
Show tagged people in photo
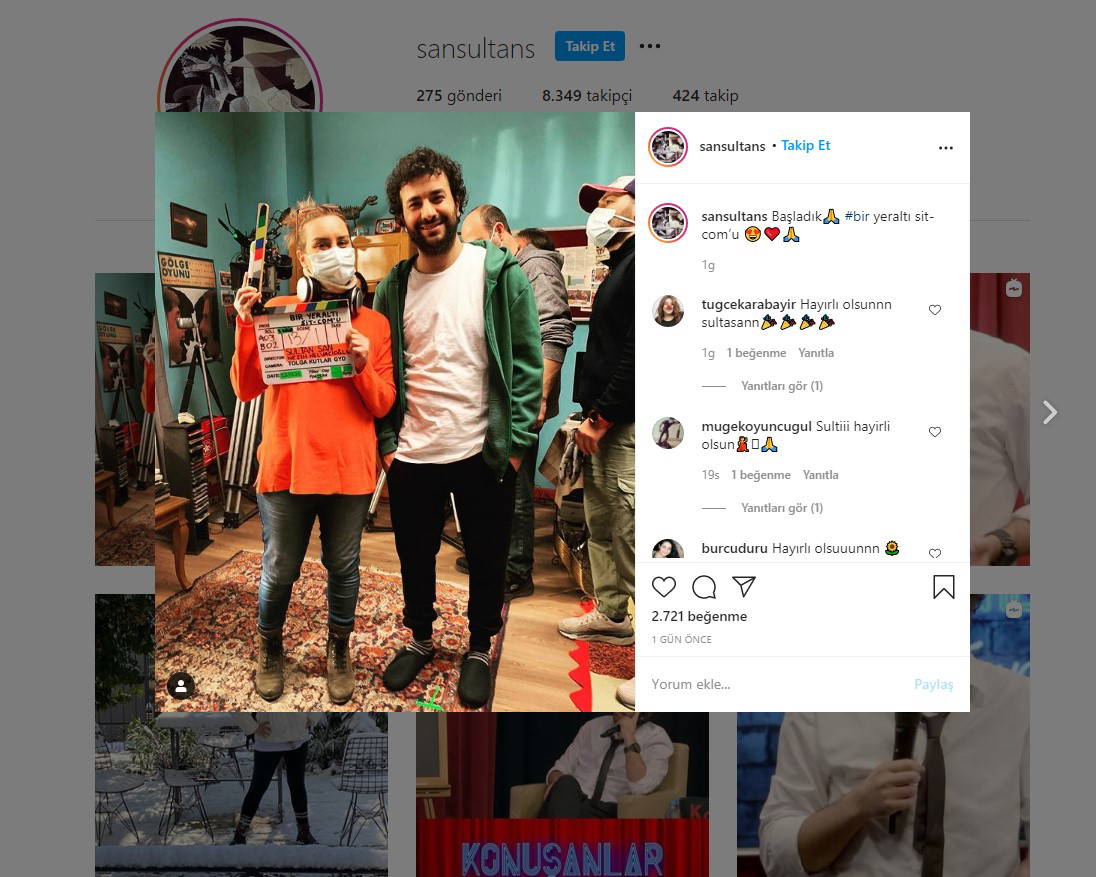tap(181, 686)
